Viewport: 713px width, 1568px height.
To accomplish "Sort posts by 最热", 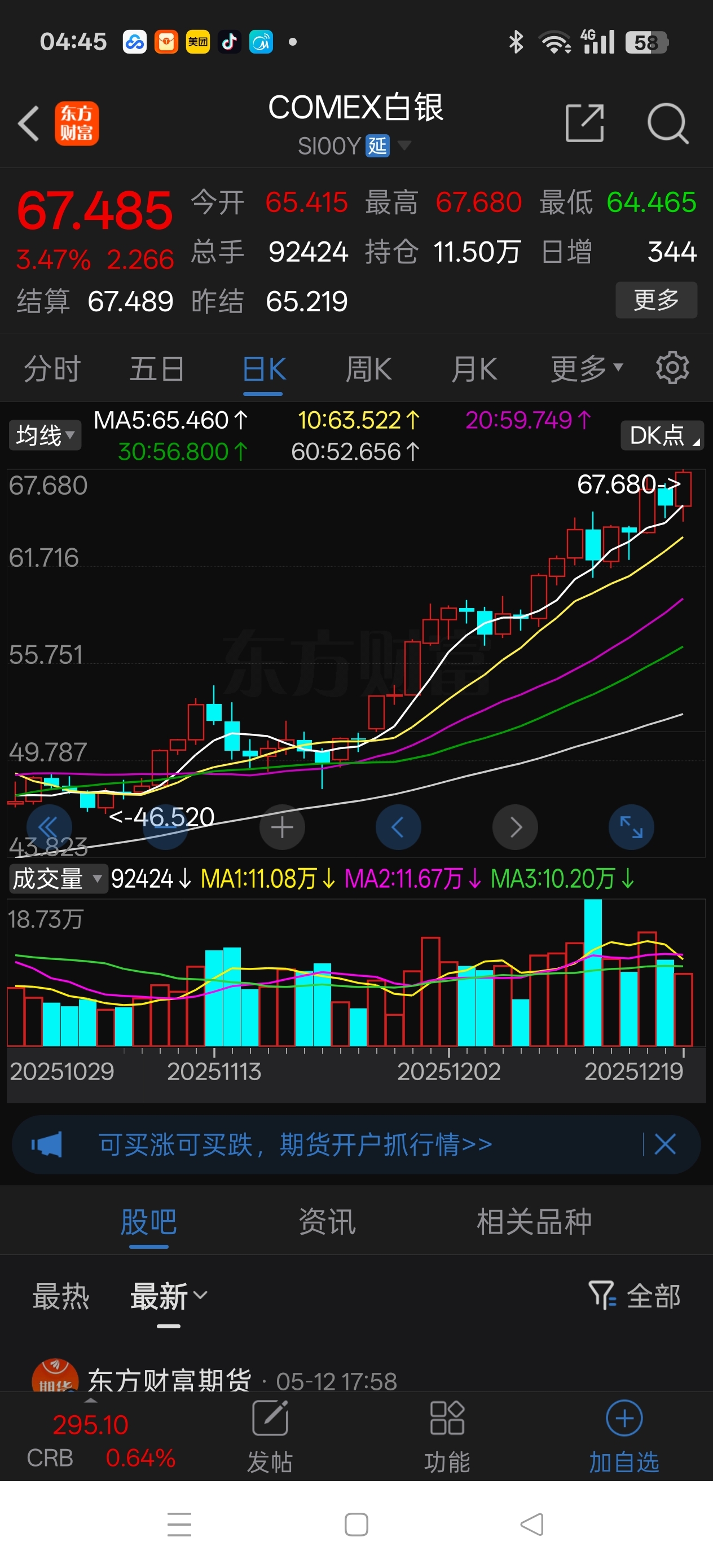I will click(x=61, y=1296).
